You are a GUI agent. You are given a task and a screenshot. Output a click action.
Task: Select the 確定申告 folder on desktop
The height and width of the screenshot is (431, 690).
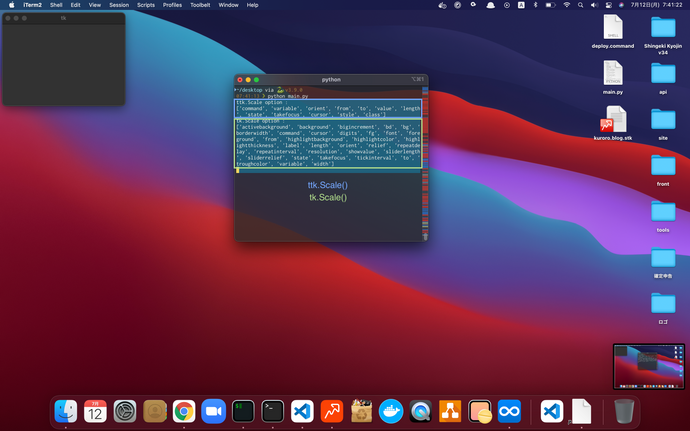tap(663, 262)
